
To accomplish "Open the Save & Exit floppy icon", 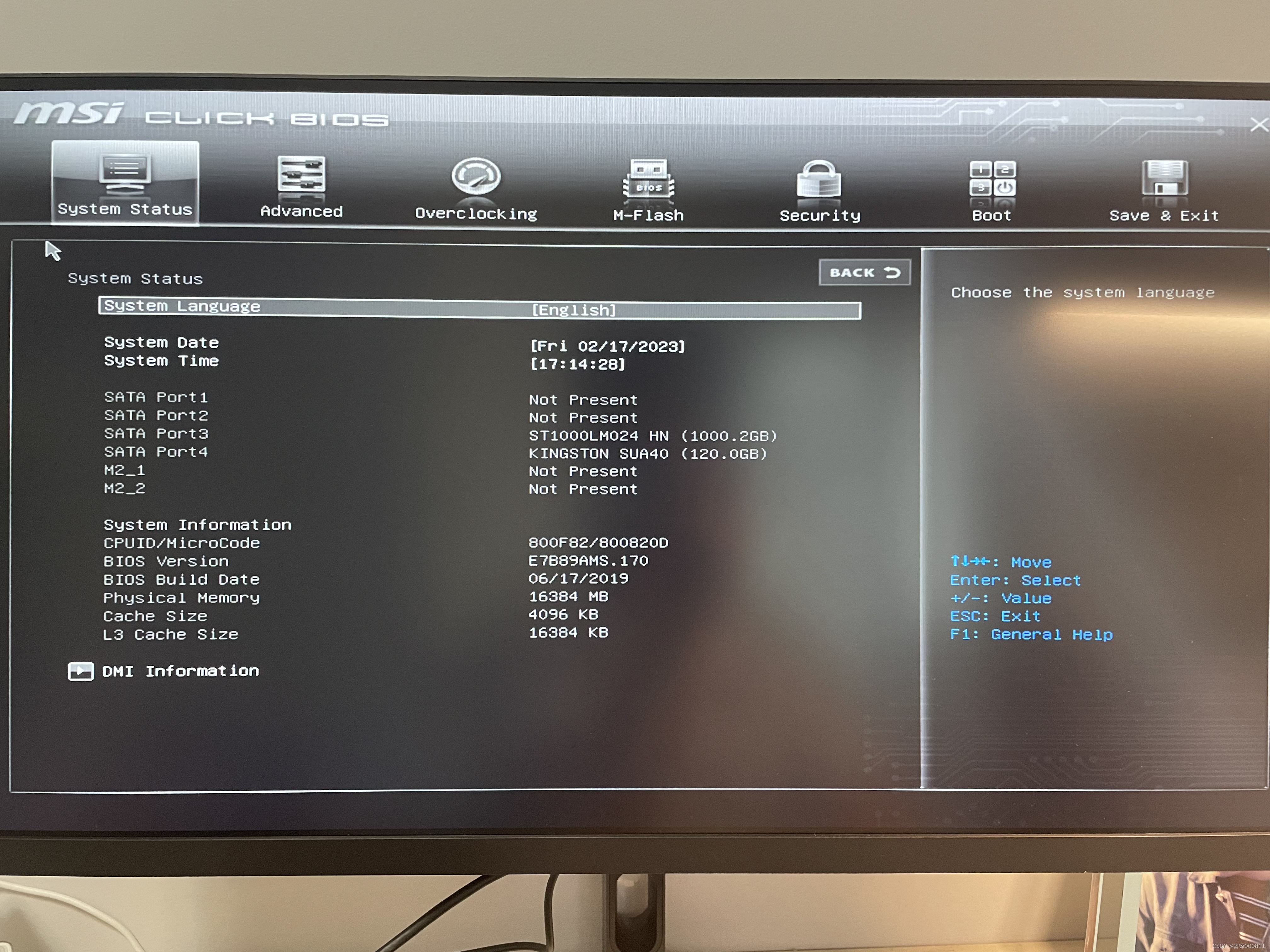I will [1165, 178].
